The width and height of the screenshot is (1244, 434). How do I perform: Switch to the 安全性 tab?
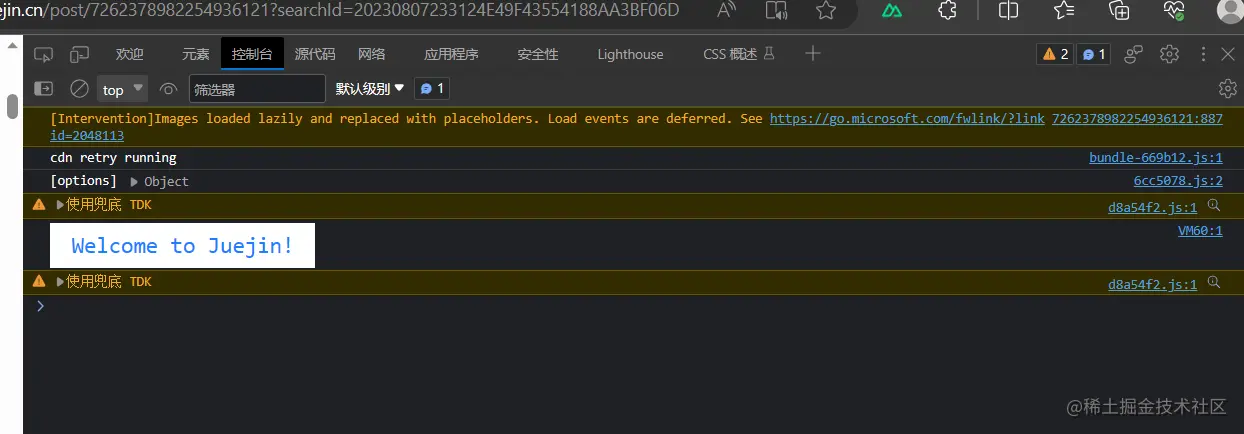coord(538,54)
